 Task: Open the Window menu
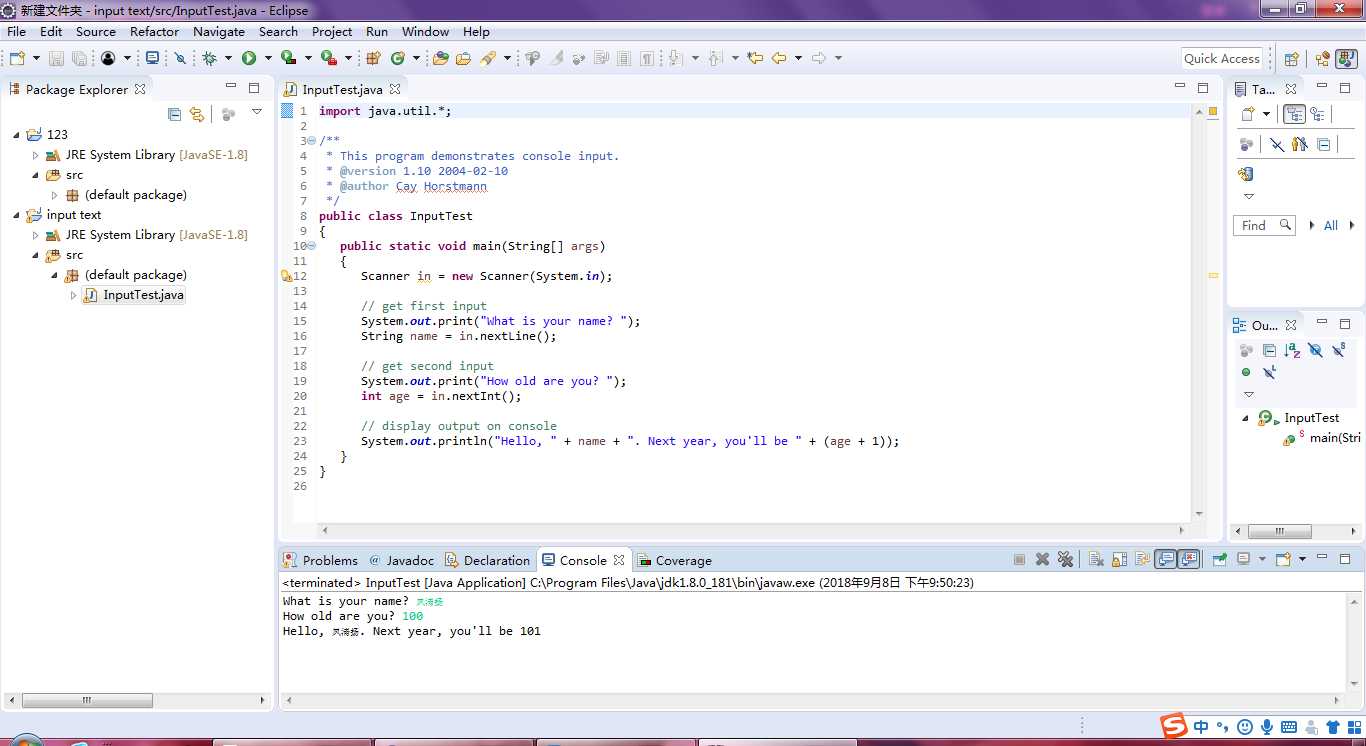[425, 31]
